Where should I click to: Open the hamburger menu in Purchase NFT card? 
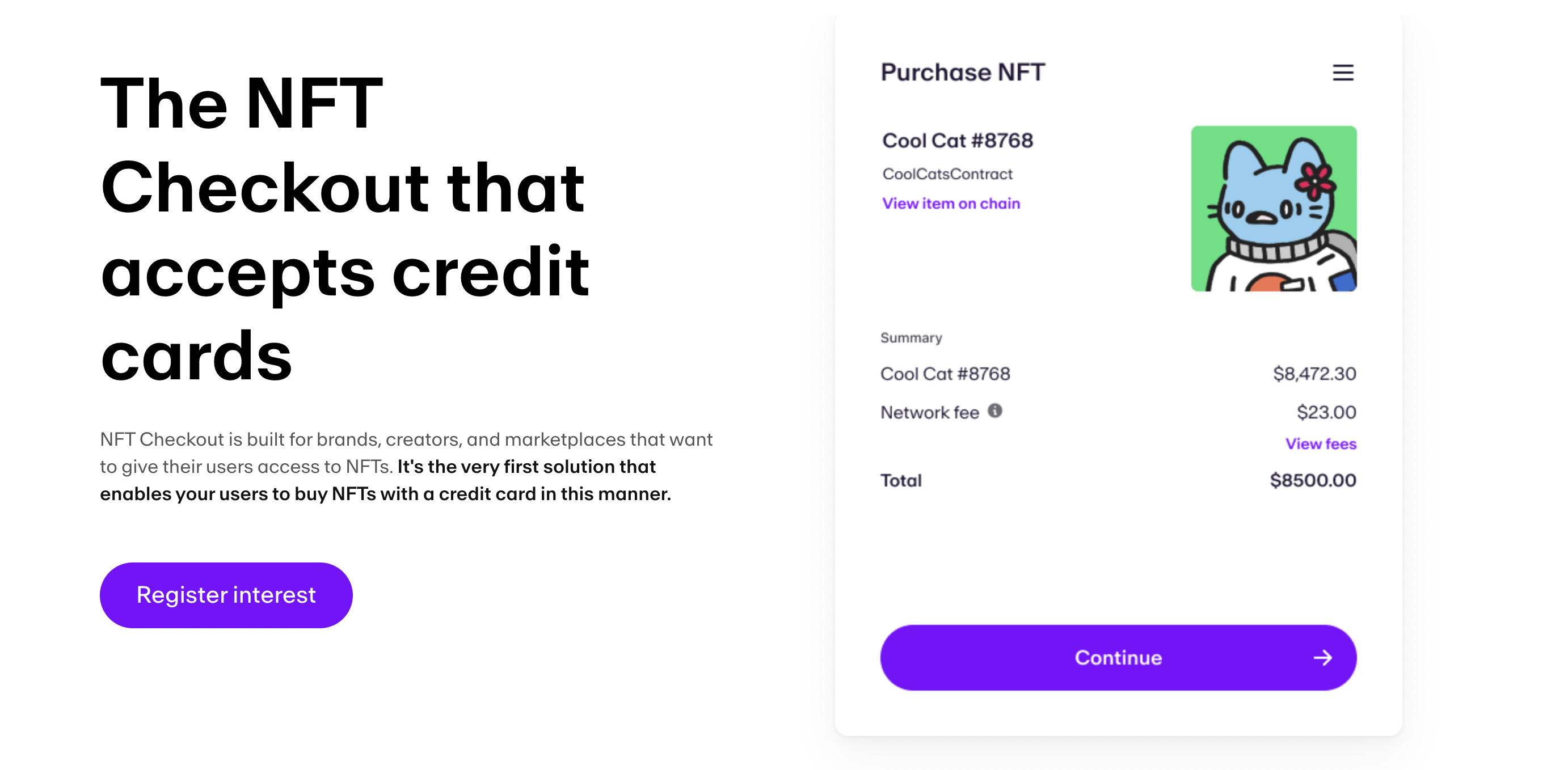click(x=1343, y=73)
